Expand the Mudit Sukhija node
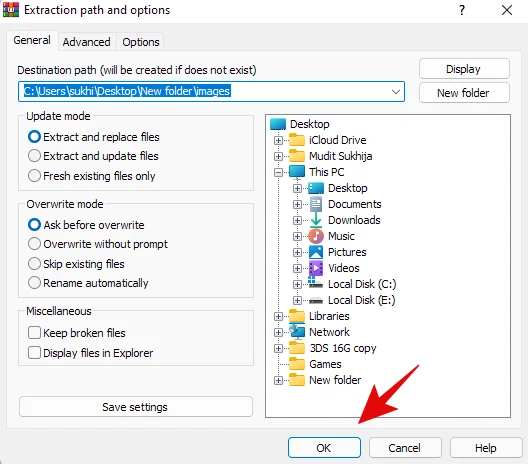Screen dimensions: 528x464 point(278,156)
